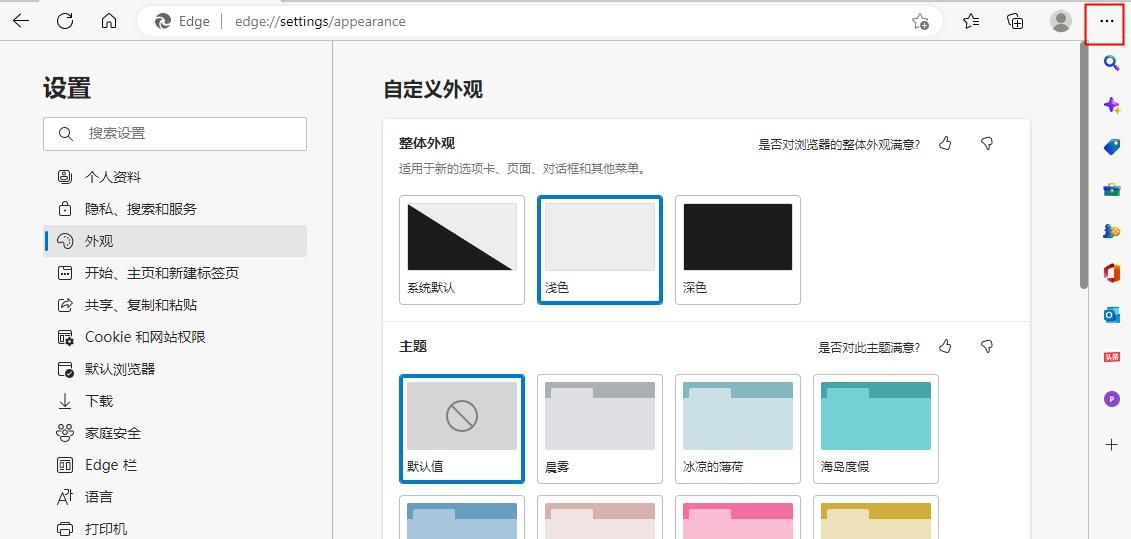Select the 深色 appearance option
Screen dimensions: 1131x539
coord(738,249)
